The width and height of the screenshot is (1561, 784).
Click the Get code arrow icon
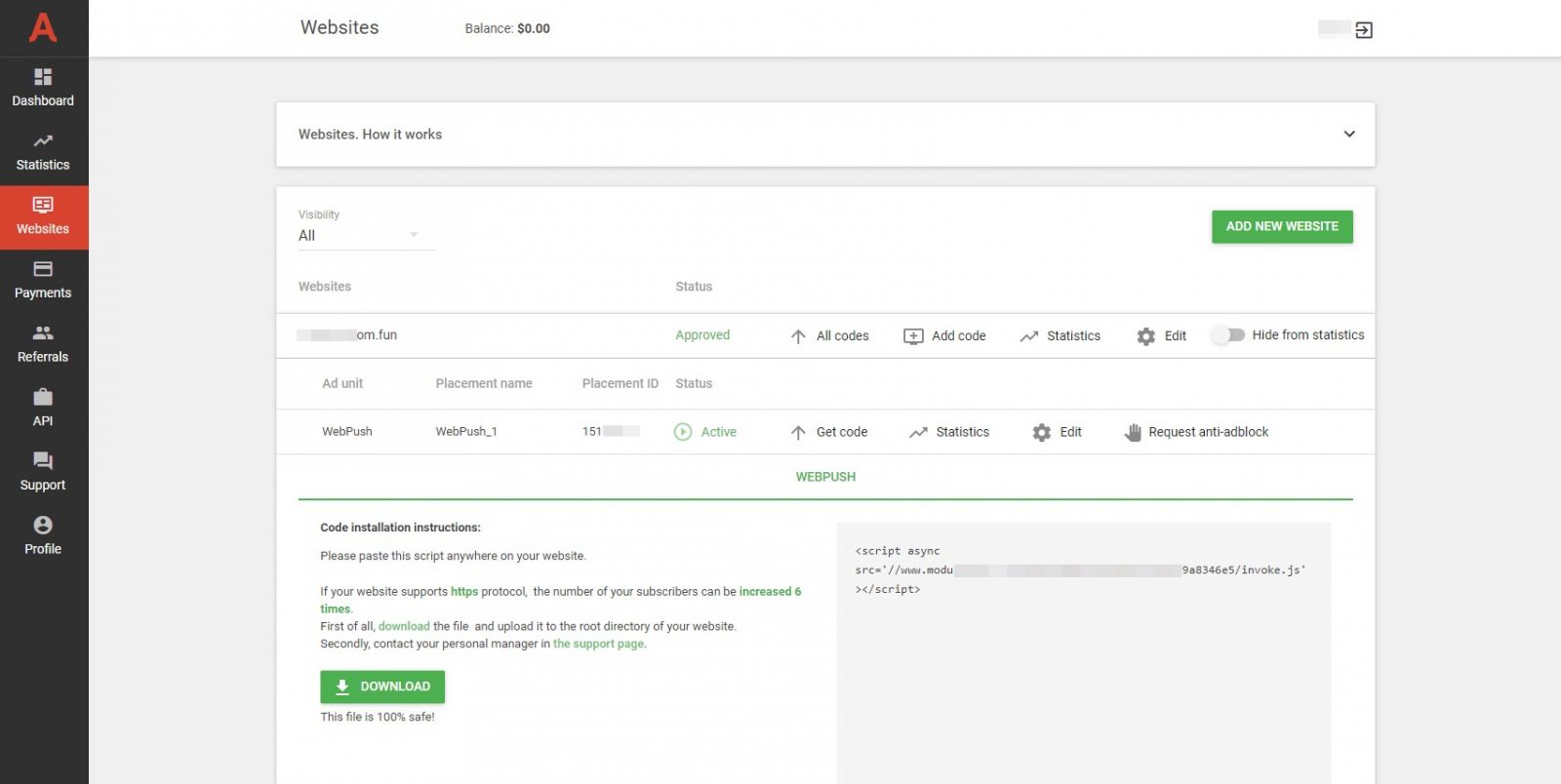798,432
